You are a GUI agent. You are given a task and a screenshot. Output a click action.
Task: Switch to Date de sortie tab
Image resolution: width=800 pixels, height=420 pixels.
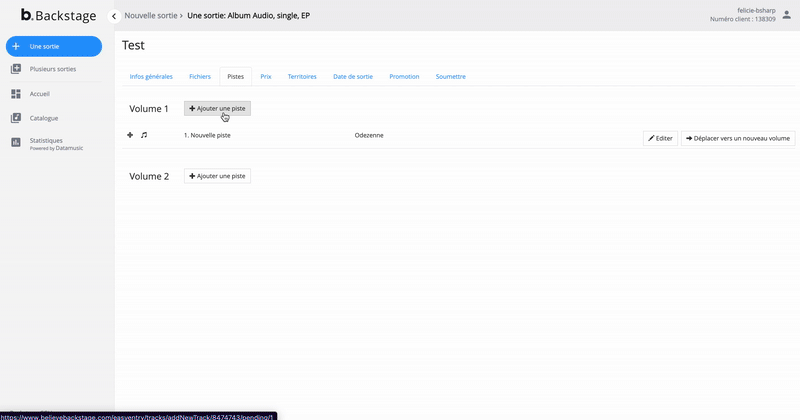click(353, 77)
